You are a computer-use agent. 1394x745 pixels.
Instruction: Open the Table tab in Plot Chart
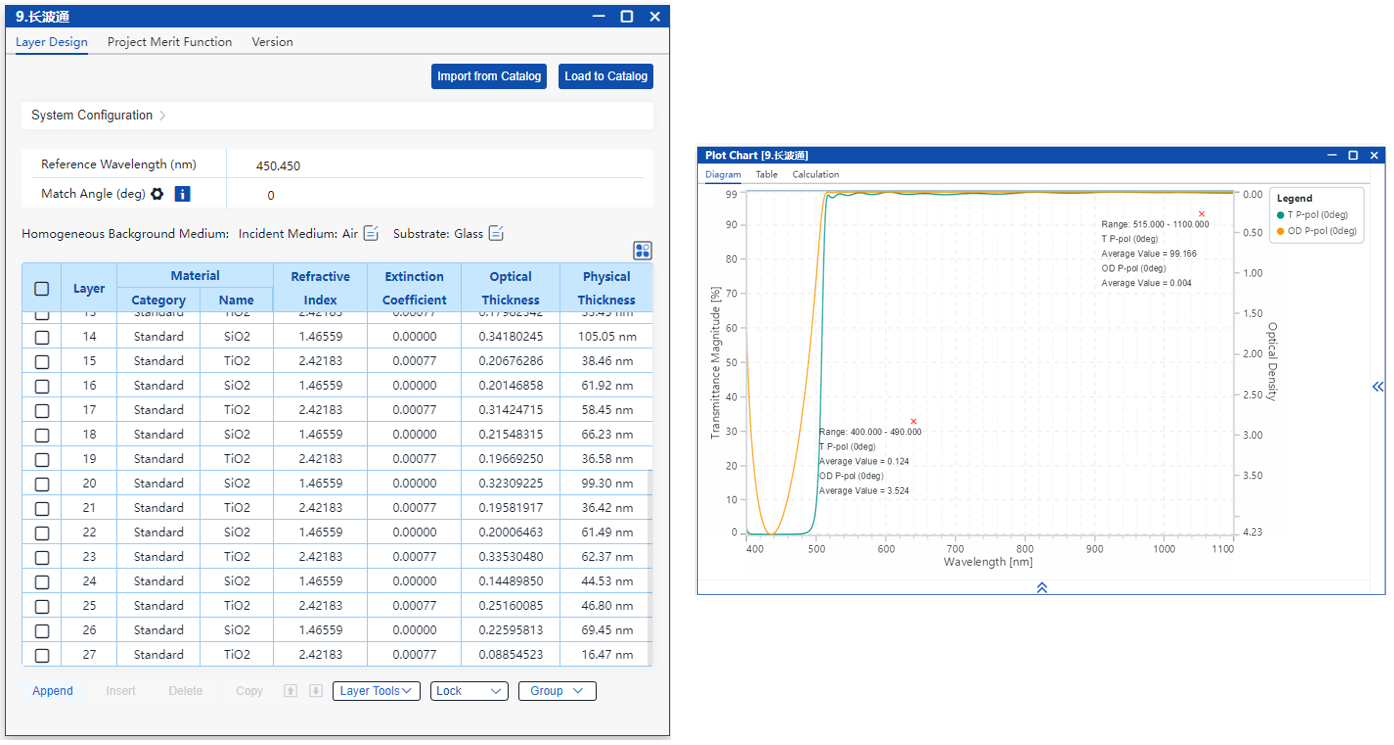(766, 174)
